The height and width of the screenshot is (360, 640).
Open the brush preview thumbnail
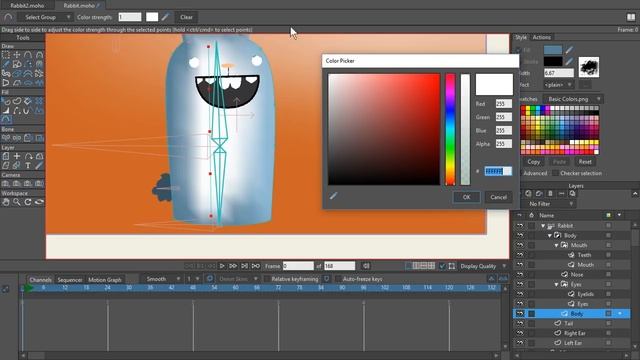pyautogui.click(x=589, y=67)
